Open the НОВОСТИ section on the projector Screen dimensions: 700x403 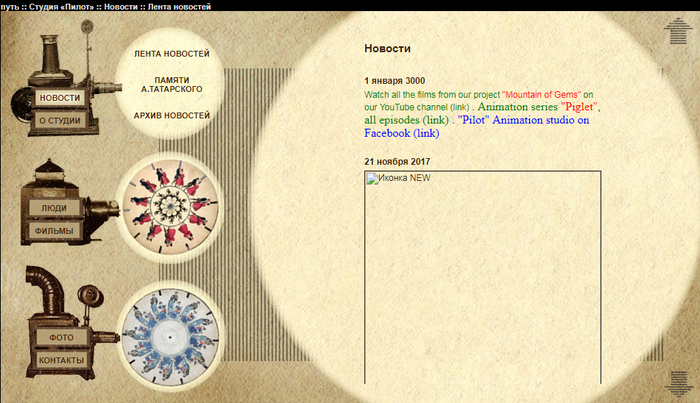coord(60,97)
